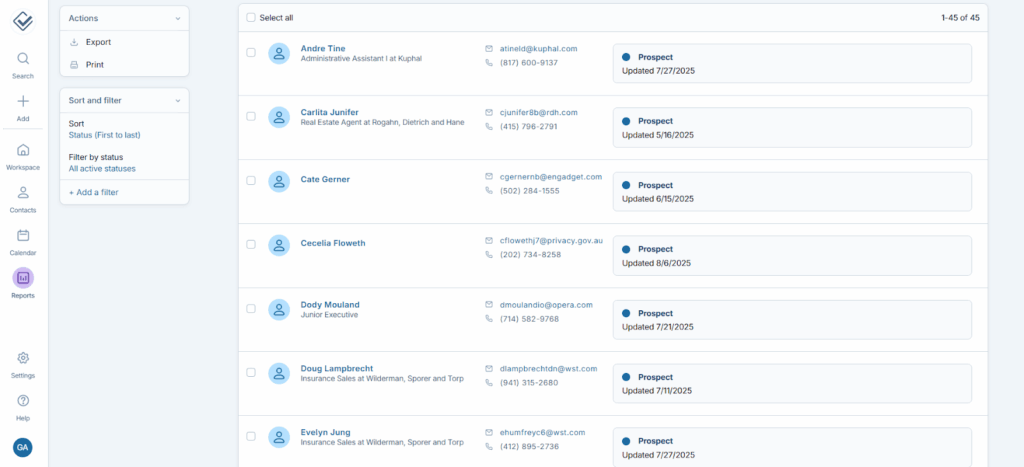Open All active statuses filter
Screen dimensions: 1024x467
(x=102, y=169)
